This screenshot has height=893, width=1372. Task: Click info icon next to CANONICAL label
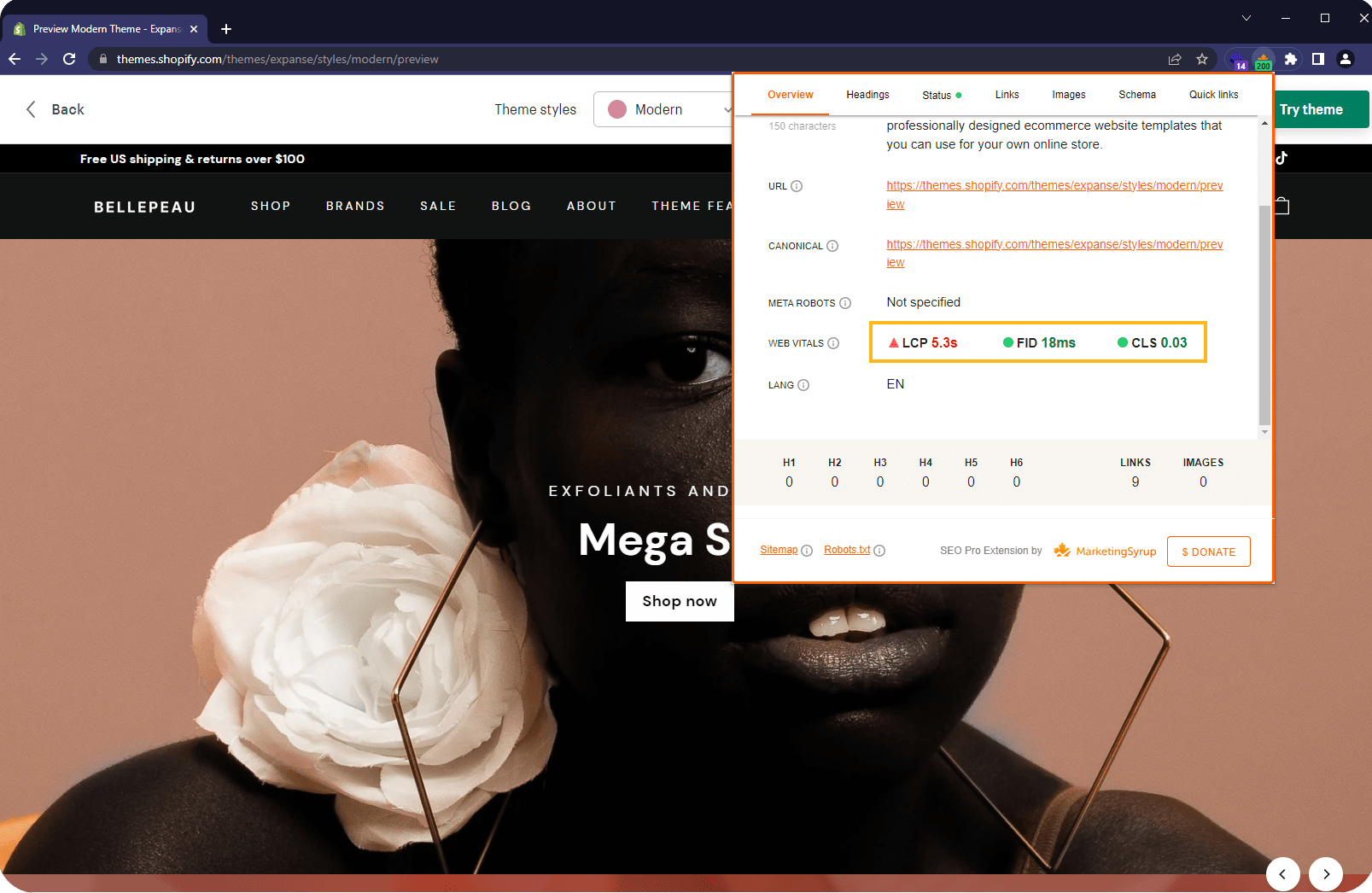tap(832, 246)
